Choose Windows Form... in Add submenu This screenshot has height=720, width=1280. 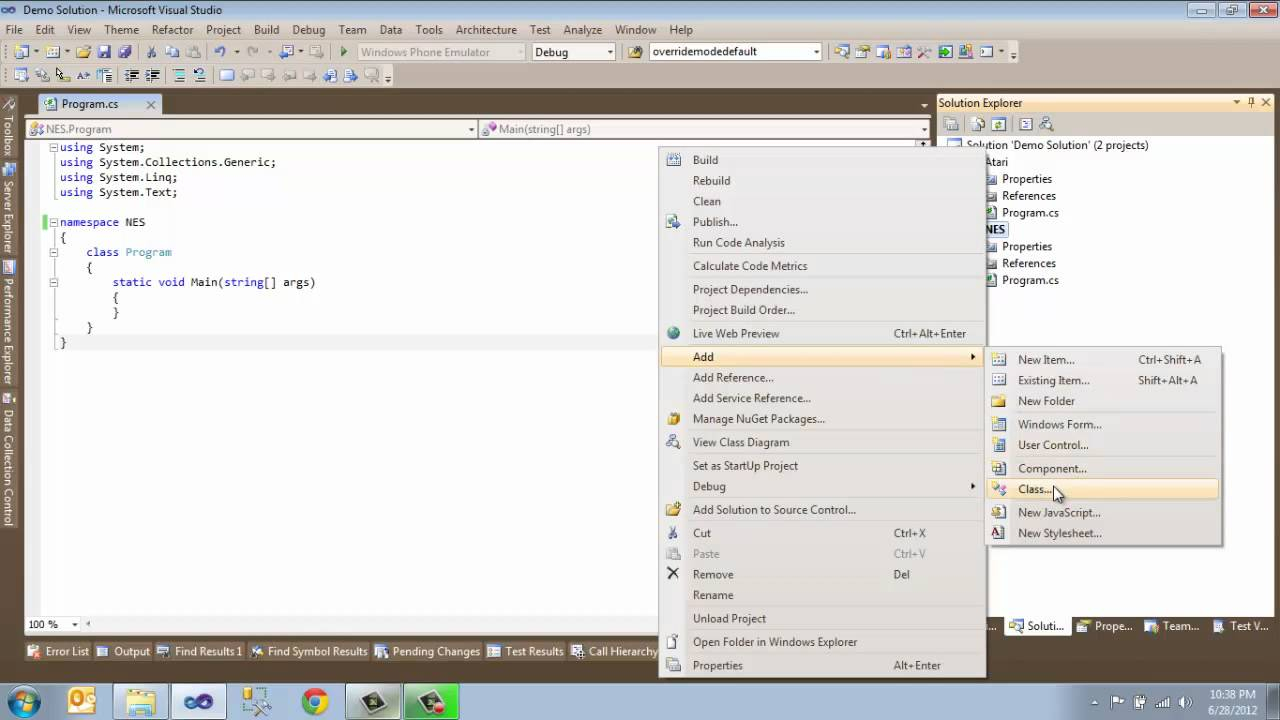coord(1104,424)
